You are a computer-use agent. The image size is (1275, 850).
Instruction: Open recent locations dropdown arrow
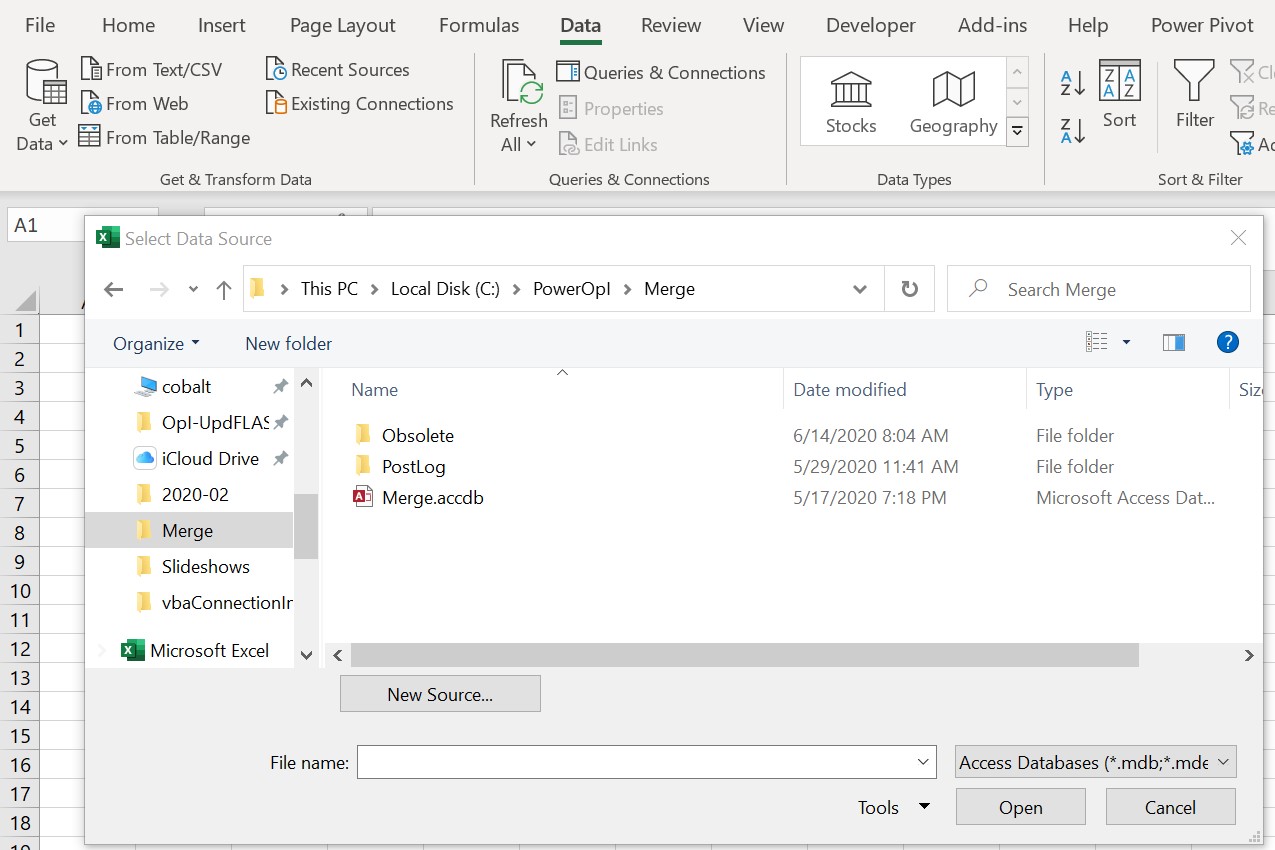click(193, 290)
